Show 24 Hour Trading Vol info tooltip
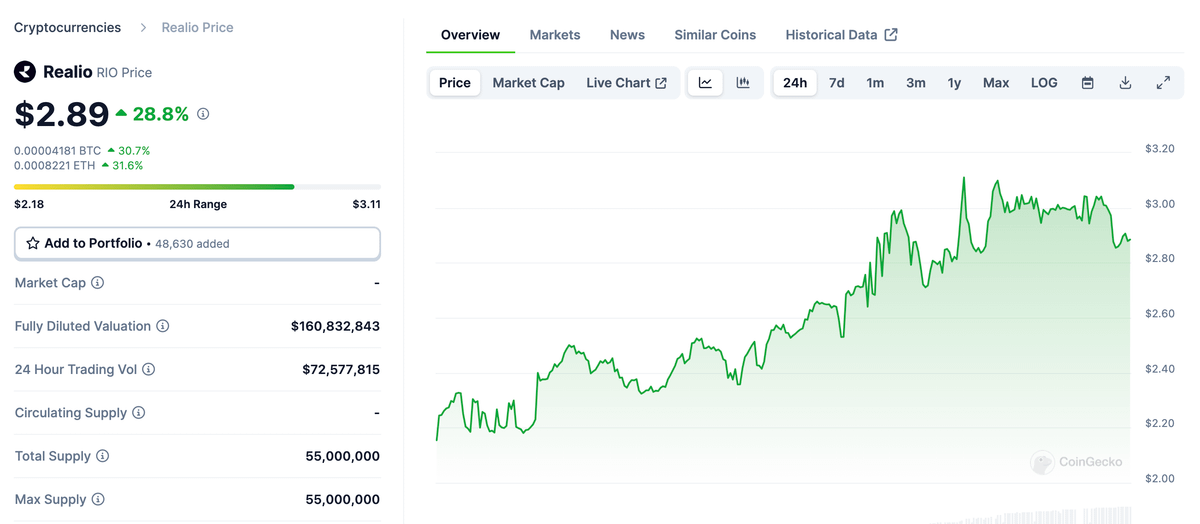The width and height of the screenshot is (1200, 524). click(149, 369)
